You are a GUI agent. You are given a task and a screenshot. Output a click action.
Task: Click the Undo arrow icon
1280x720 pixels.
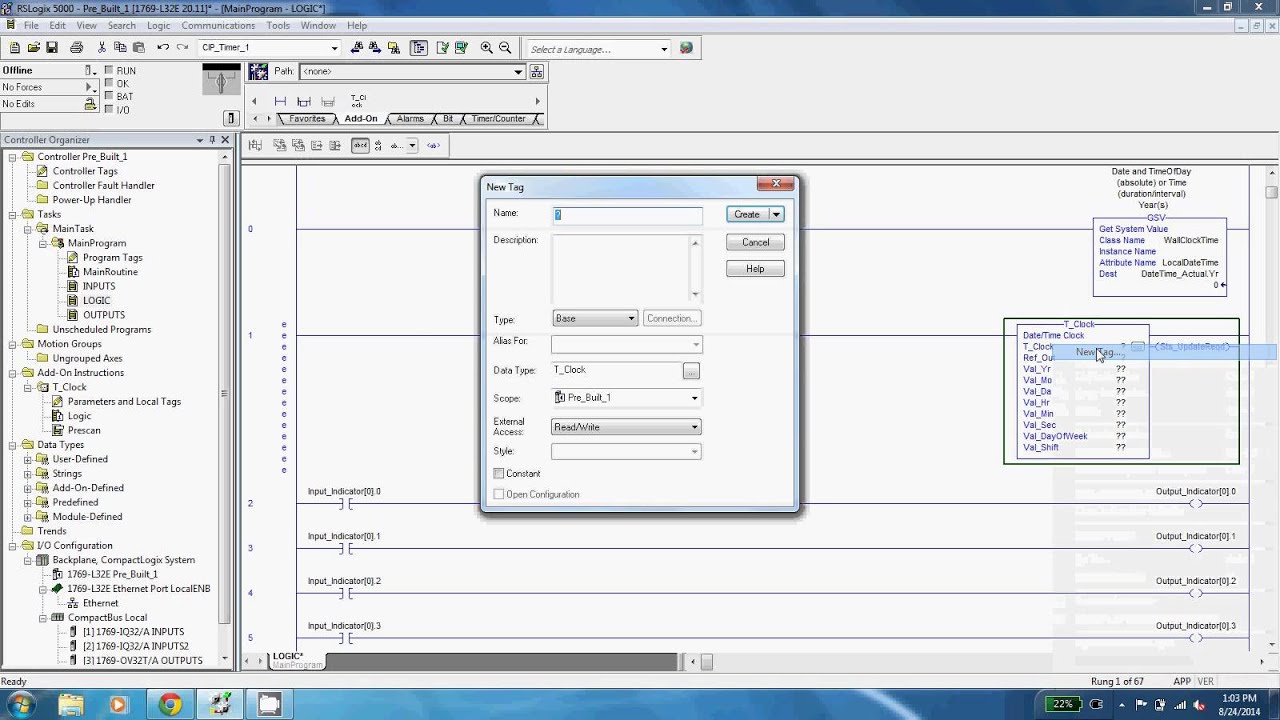[163, 48]
